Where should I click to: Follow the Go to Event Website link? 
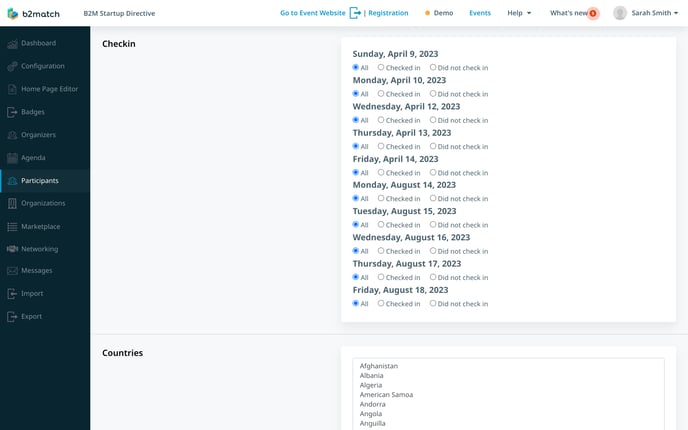pos(313,13)
